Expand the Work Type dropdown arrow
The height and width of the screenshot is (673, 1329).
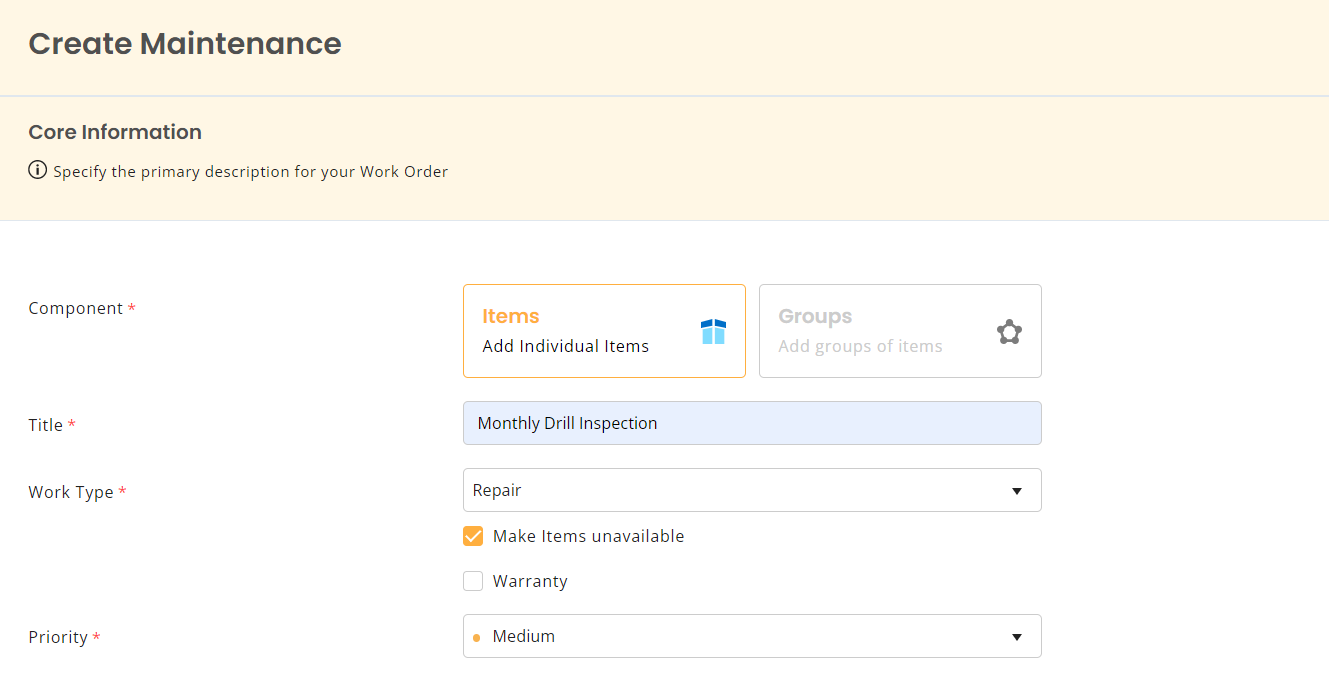1016,491
